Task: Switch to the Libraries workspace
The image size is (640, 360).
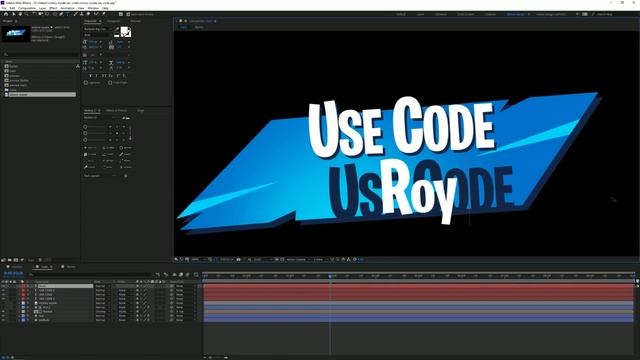Action: [490, 14]
